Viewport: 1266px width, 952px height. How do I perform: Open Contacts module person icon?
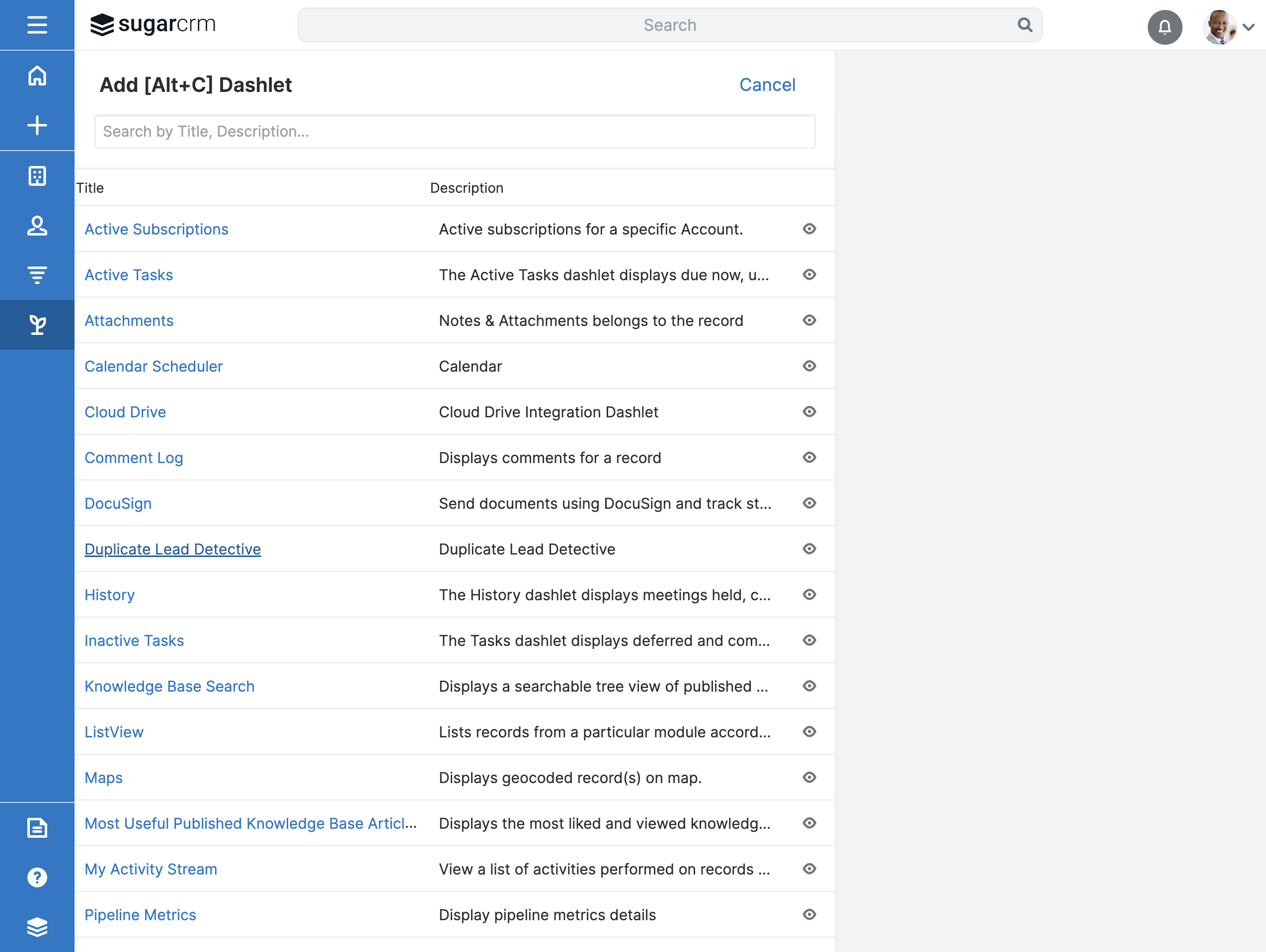37,226
